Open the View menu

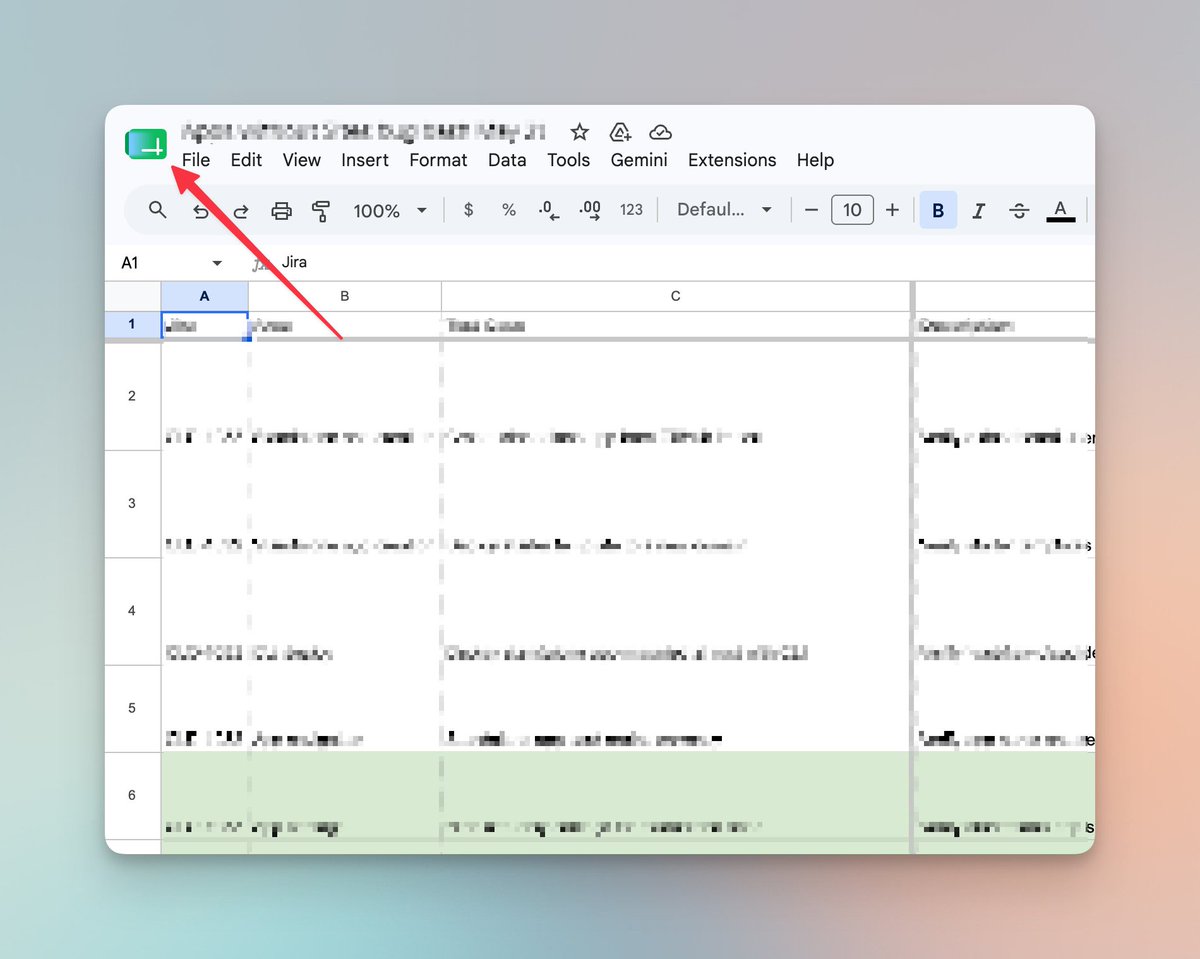click(302, 160)
